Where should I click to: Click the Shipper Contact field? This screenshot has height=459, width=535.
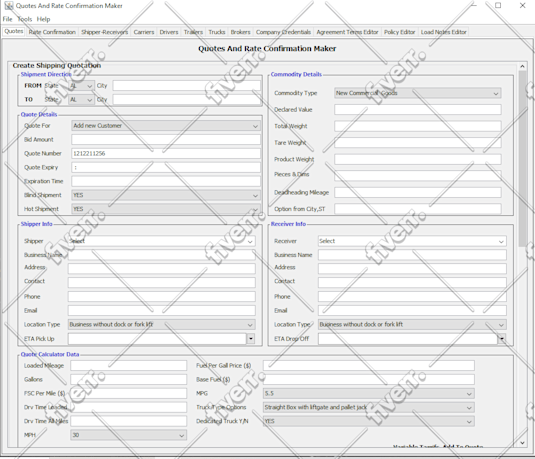pyautogui.click(x=161, y=283)
